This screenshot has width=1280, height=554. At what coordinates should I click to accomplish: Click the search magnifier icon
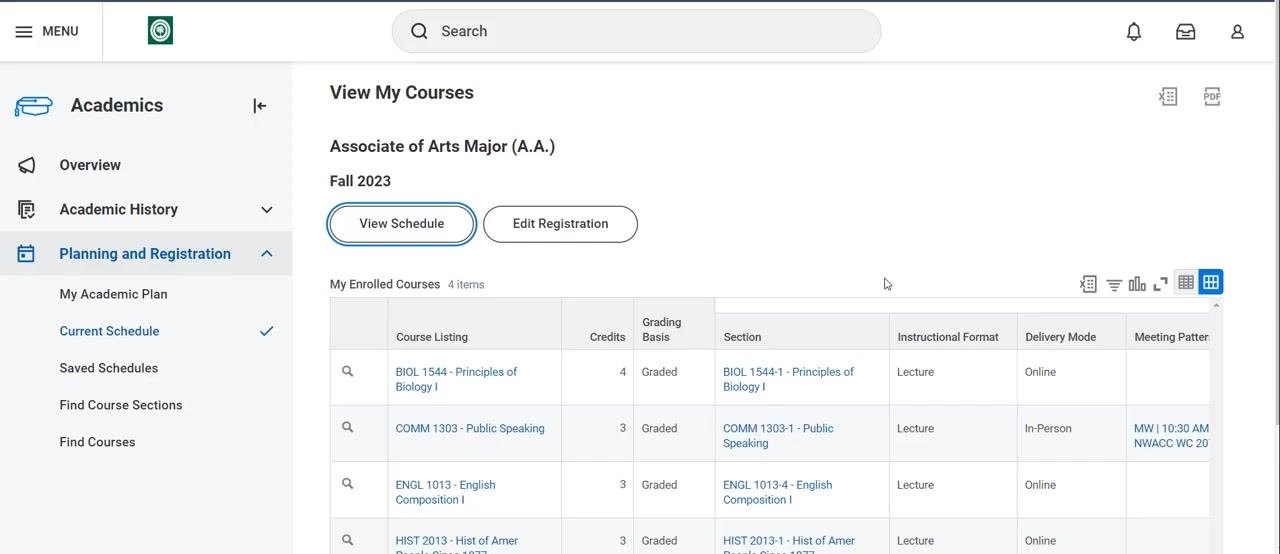(x=419, y=31)
